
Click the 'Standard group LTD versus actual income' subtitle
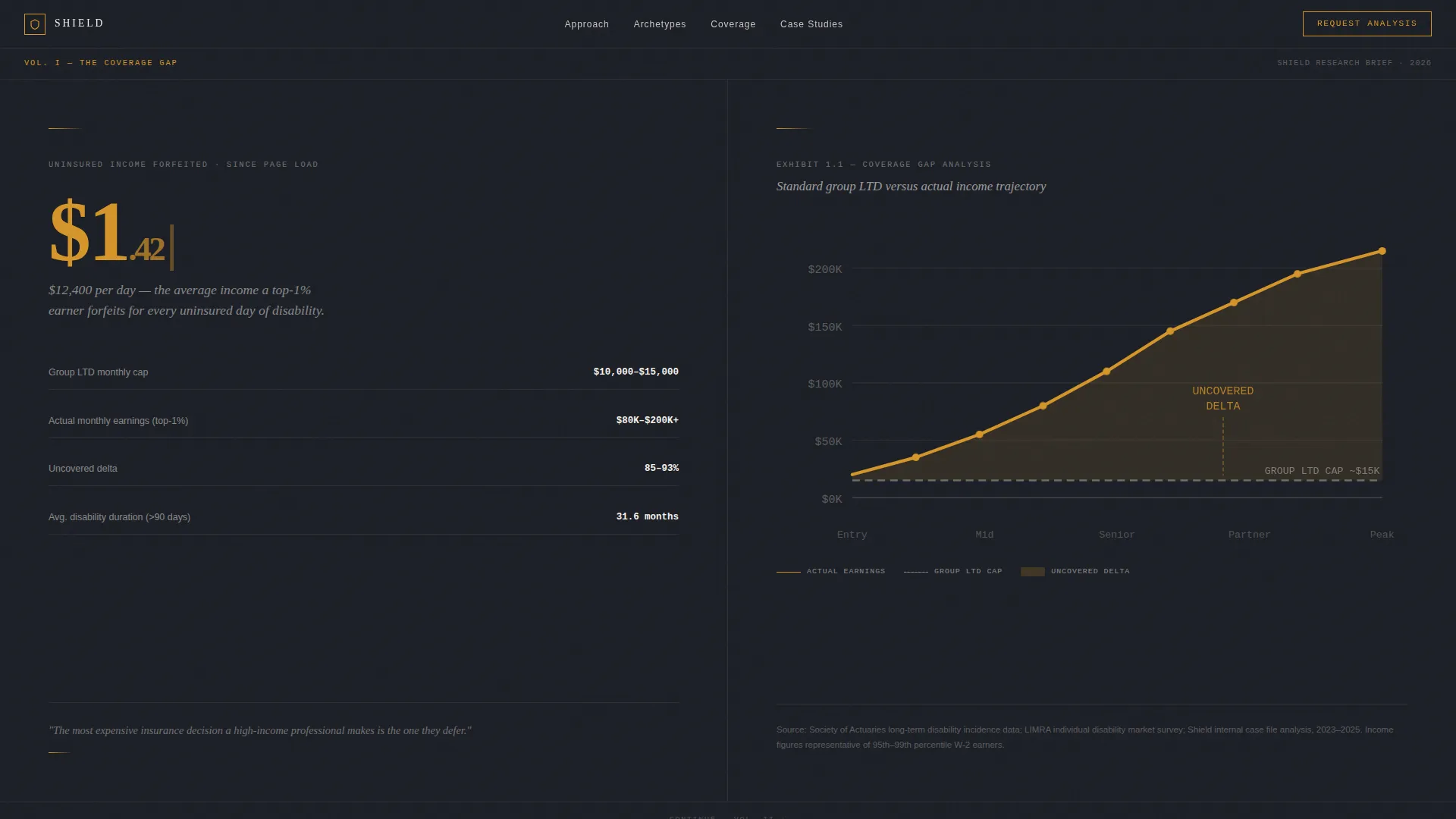pos(911,187)
